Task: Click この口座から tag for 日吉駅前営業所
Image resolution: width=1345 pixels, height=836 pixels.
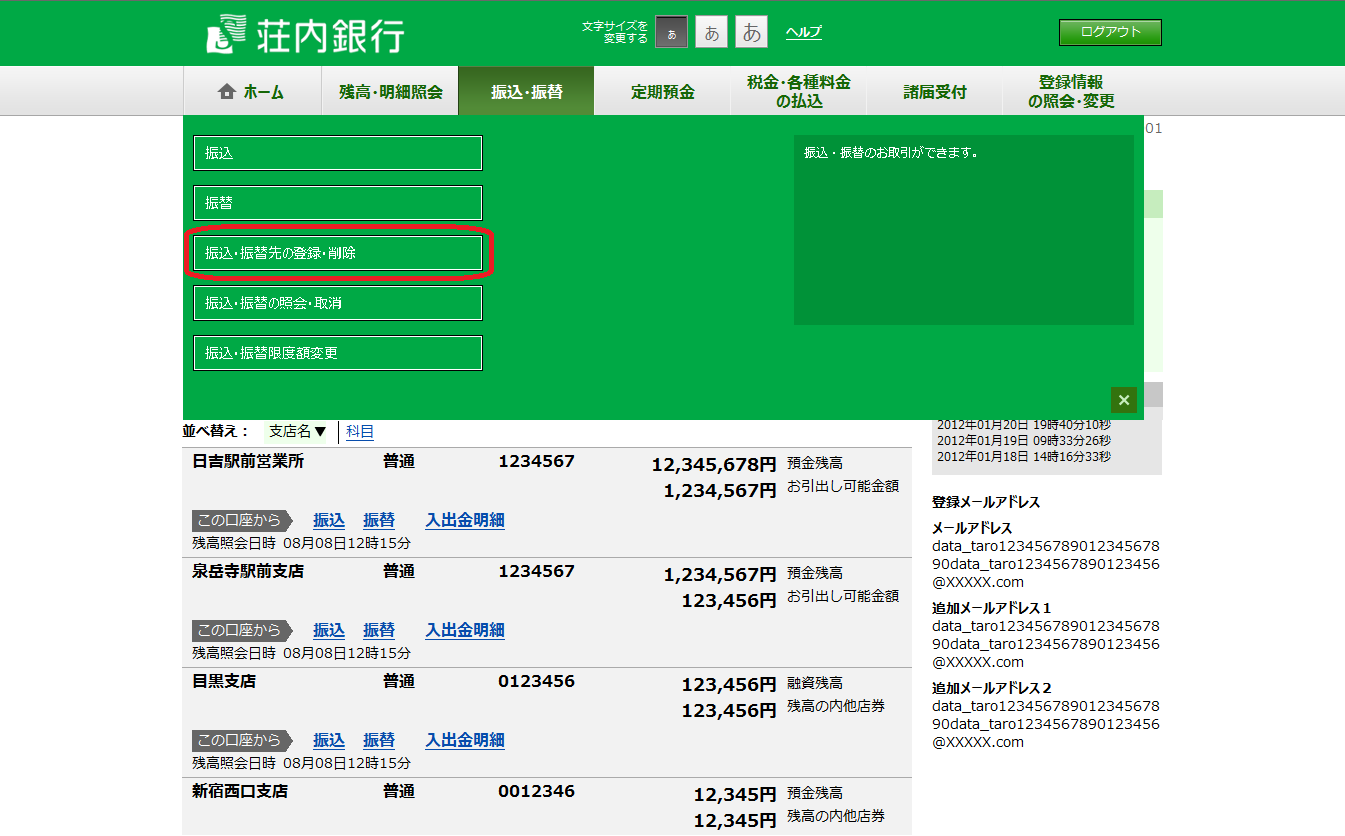Action: (x=242, y=520)
